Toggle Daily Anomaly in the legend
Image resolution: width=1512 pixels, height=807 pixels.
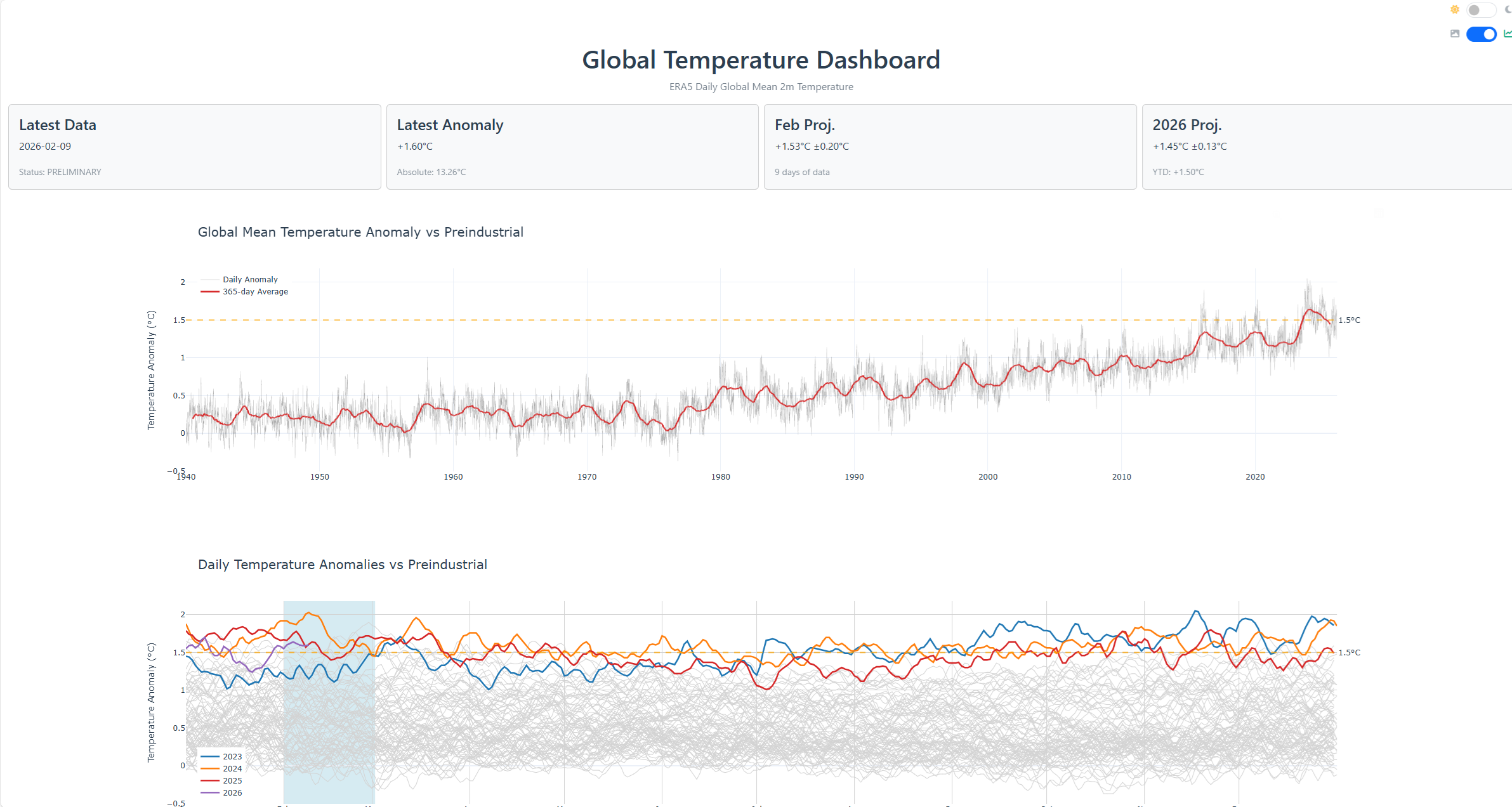point(249,279)
